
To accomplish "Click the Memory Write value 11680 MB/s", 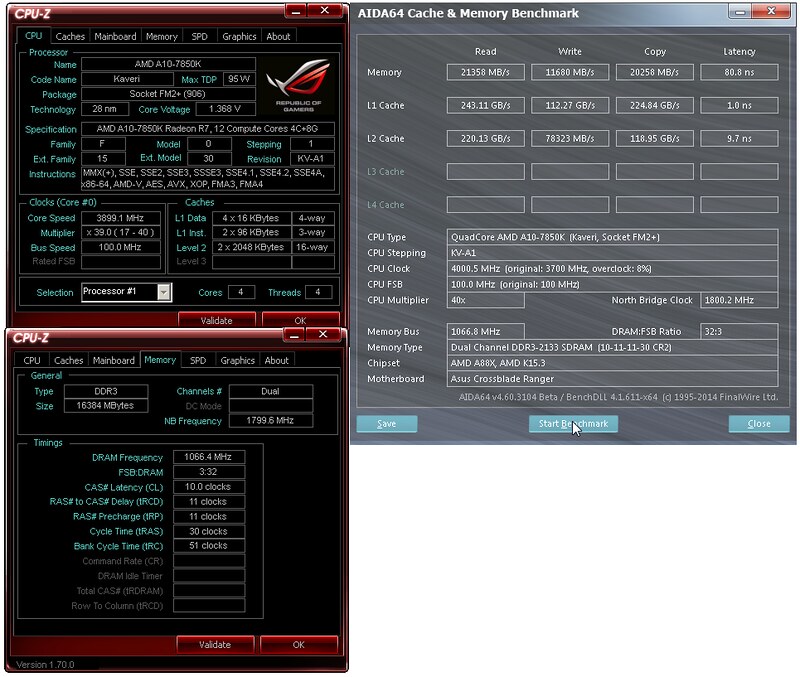I will coord(570,72).
